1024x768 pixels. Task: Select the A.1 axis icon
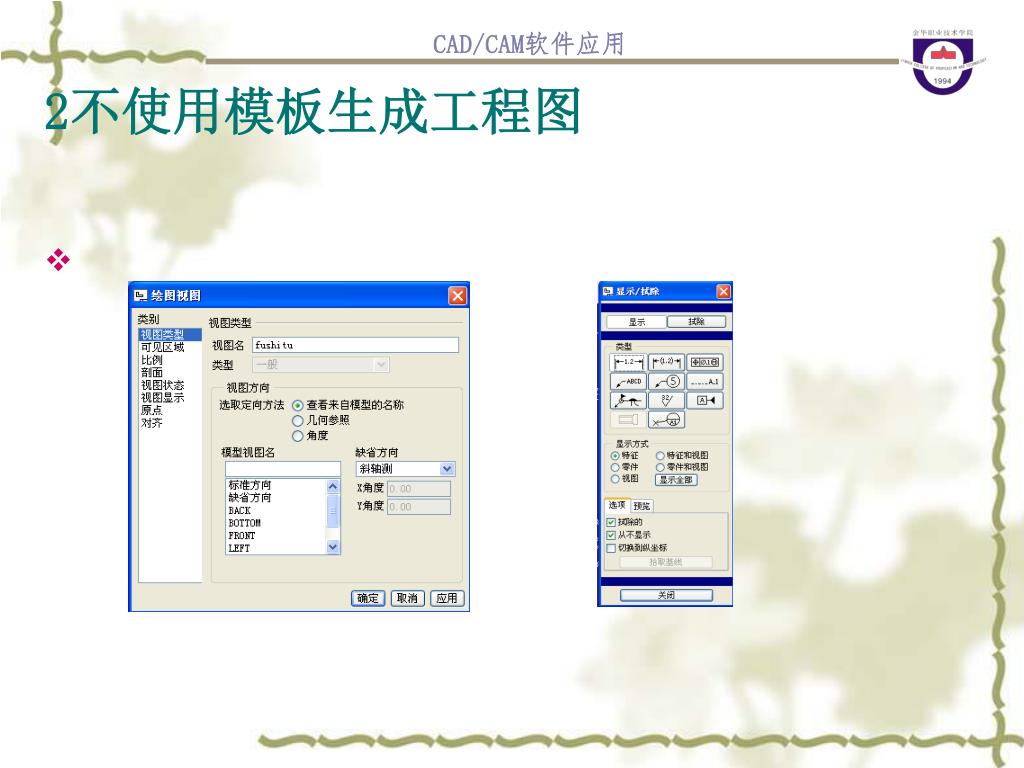click(705, 381)
